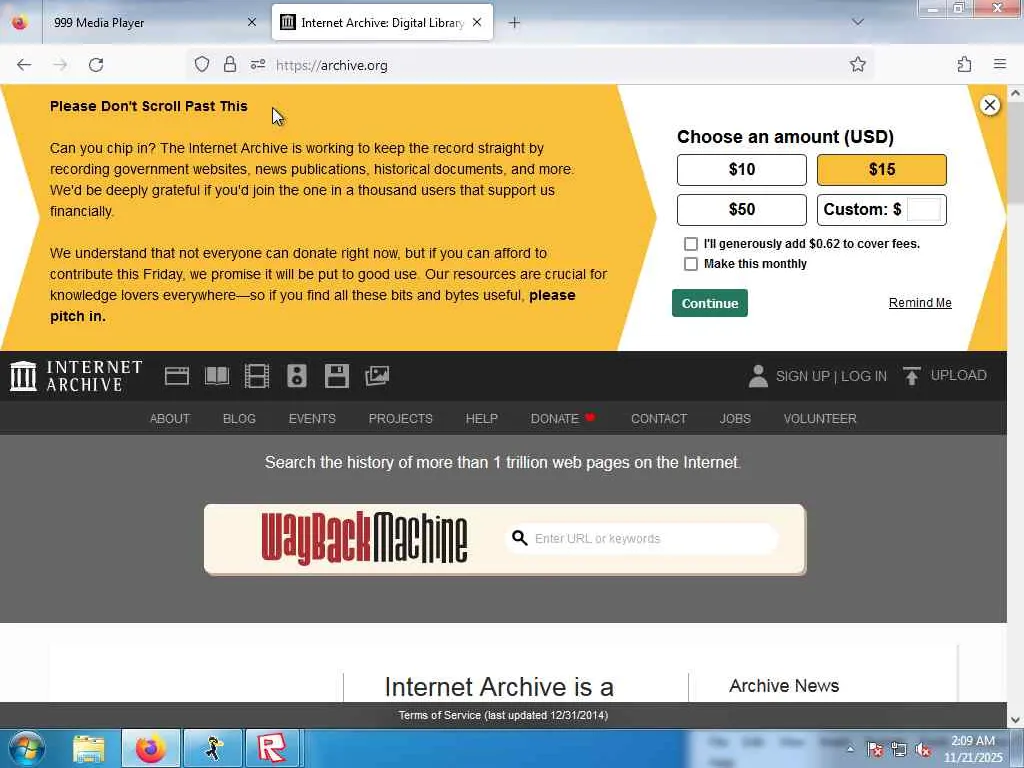This screenshot has height=768, width=1024.
Task: Select the $10 donation amount
Action: click(742, 170)
